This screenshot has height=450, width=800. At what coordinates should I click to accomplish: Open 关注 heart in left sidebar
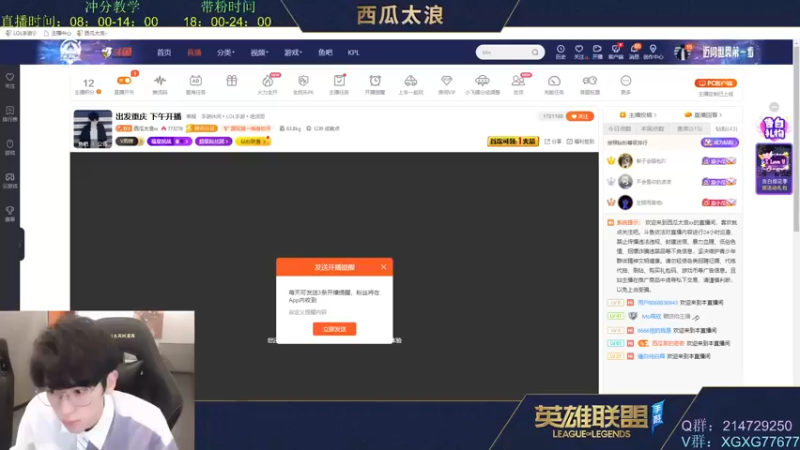tap(10, 80)
